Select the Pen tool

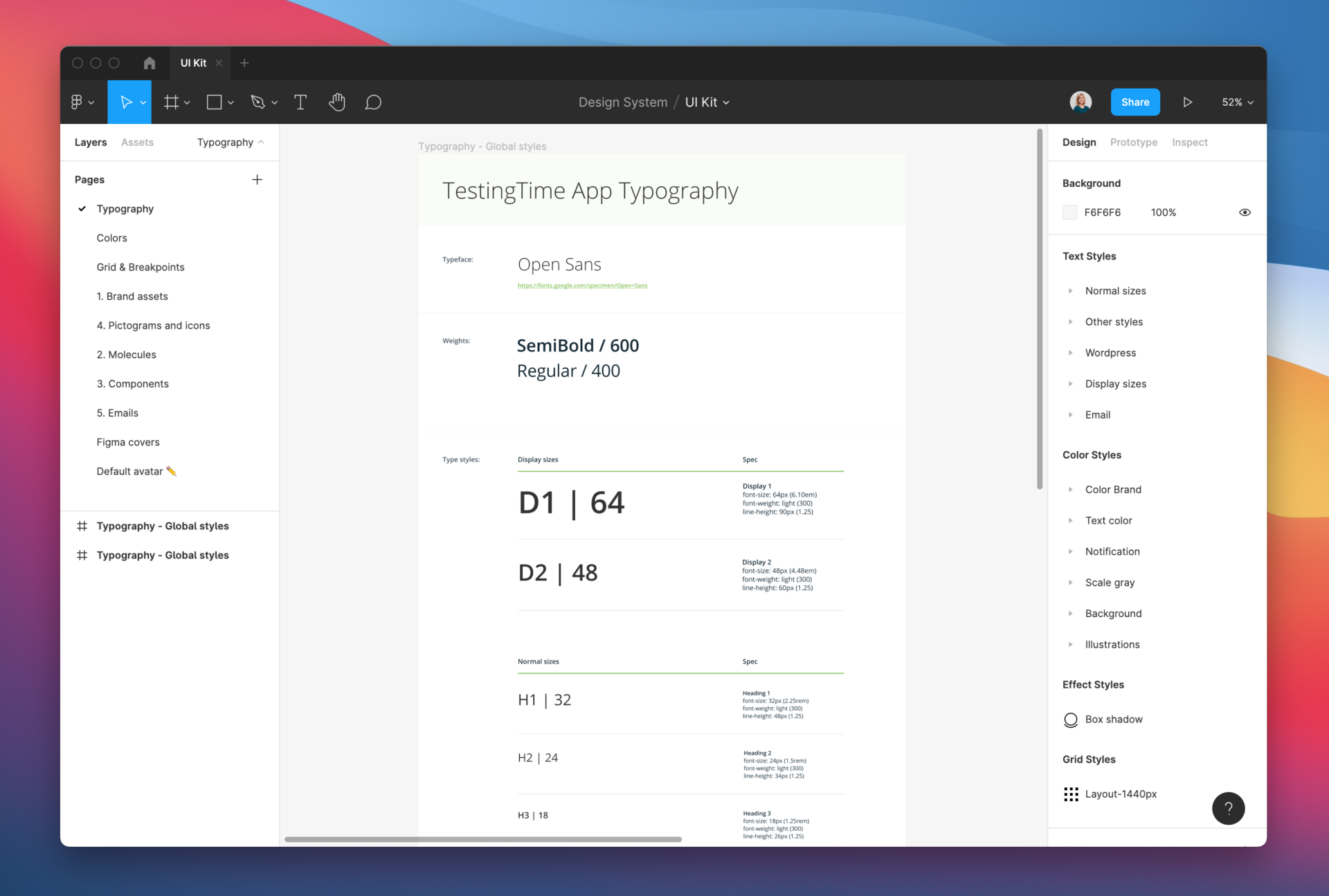tap(258, 102)
